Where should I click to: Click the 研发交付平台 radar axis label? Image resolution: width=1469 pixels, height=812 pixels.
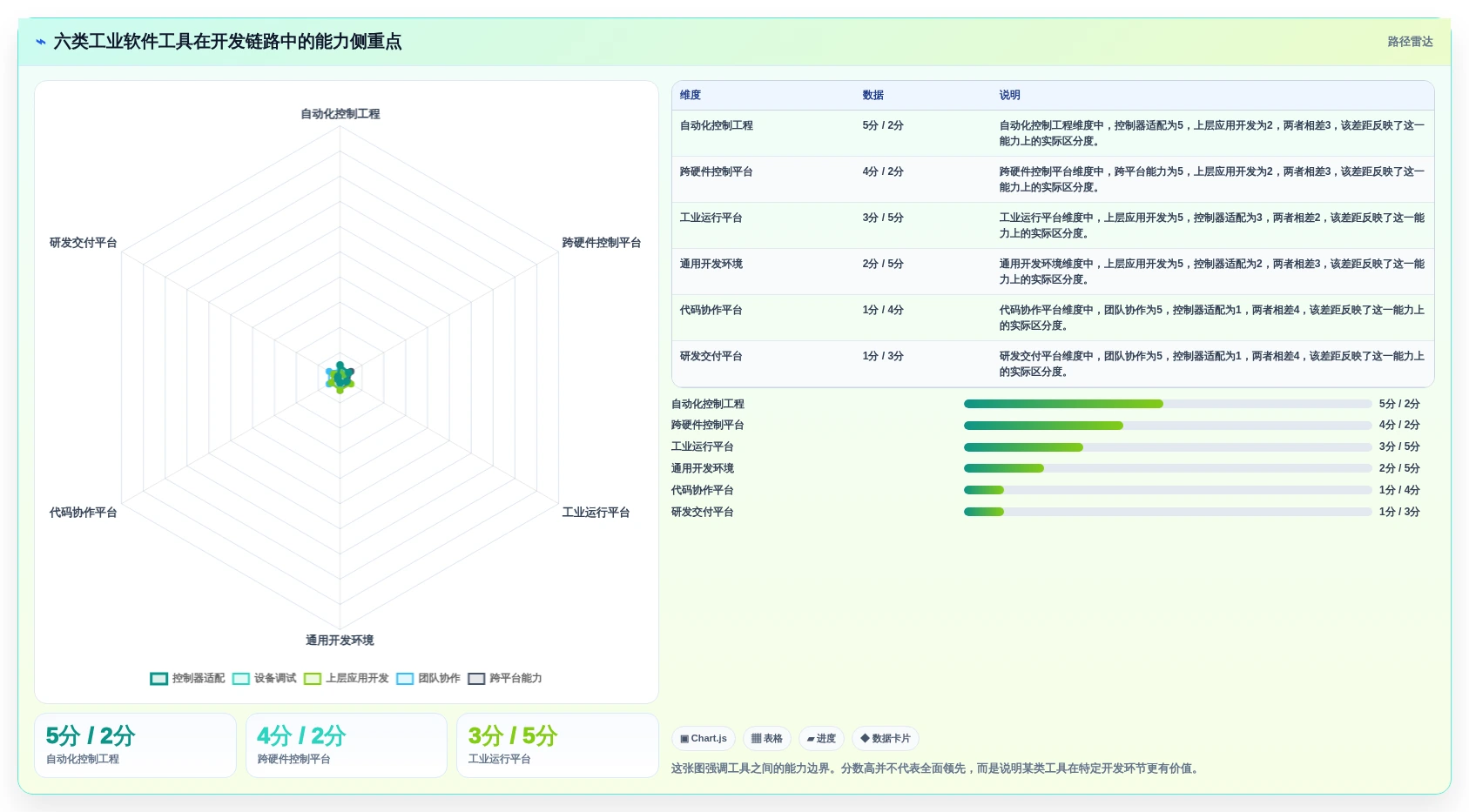[x=83, y=243]
